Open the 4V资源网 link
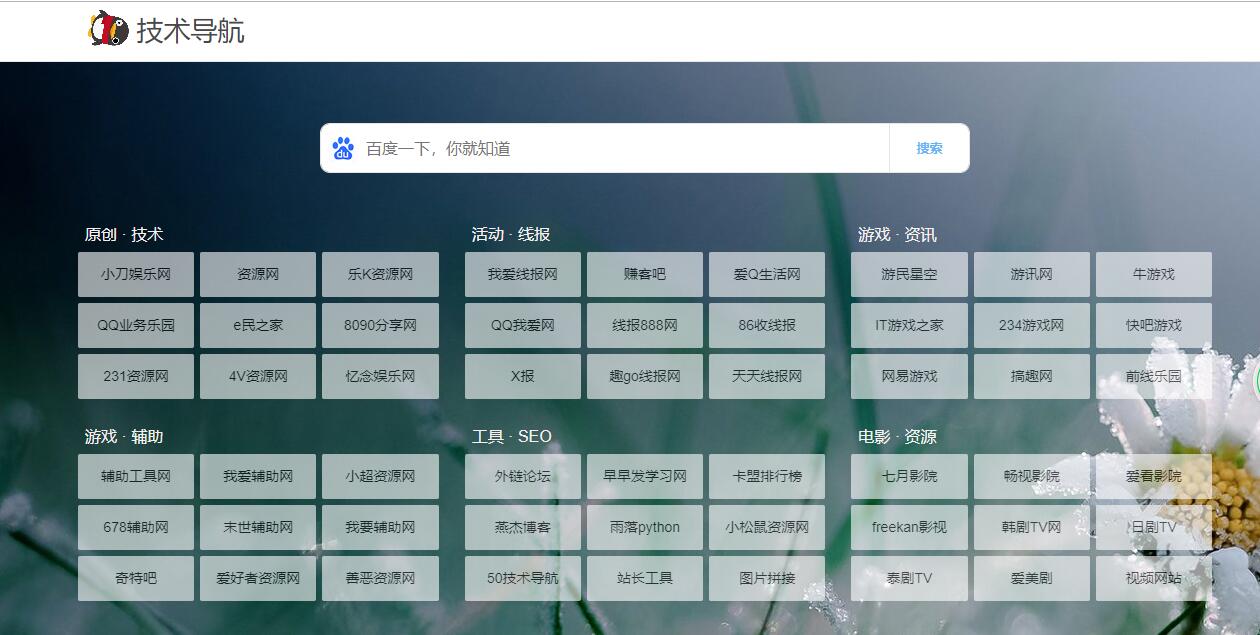This screenshot has height=635, width=1260. pyautogui.click(x=258, y=376)
